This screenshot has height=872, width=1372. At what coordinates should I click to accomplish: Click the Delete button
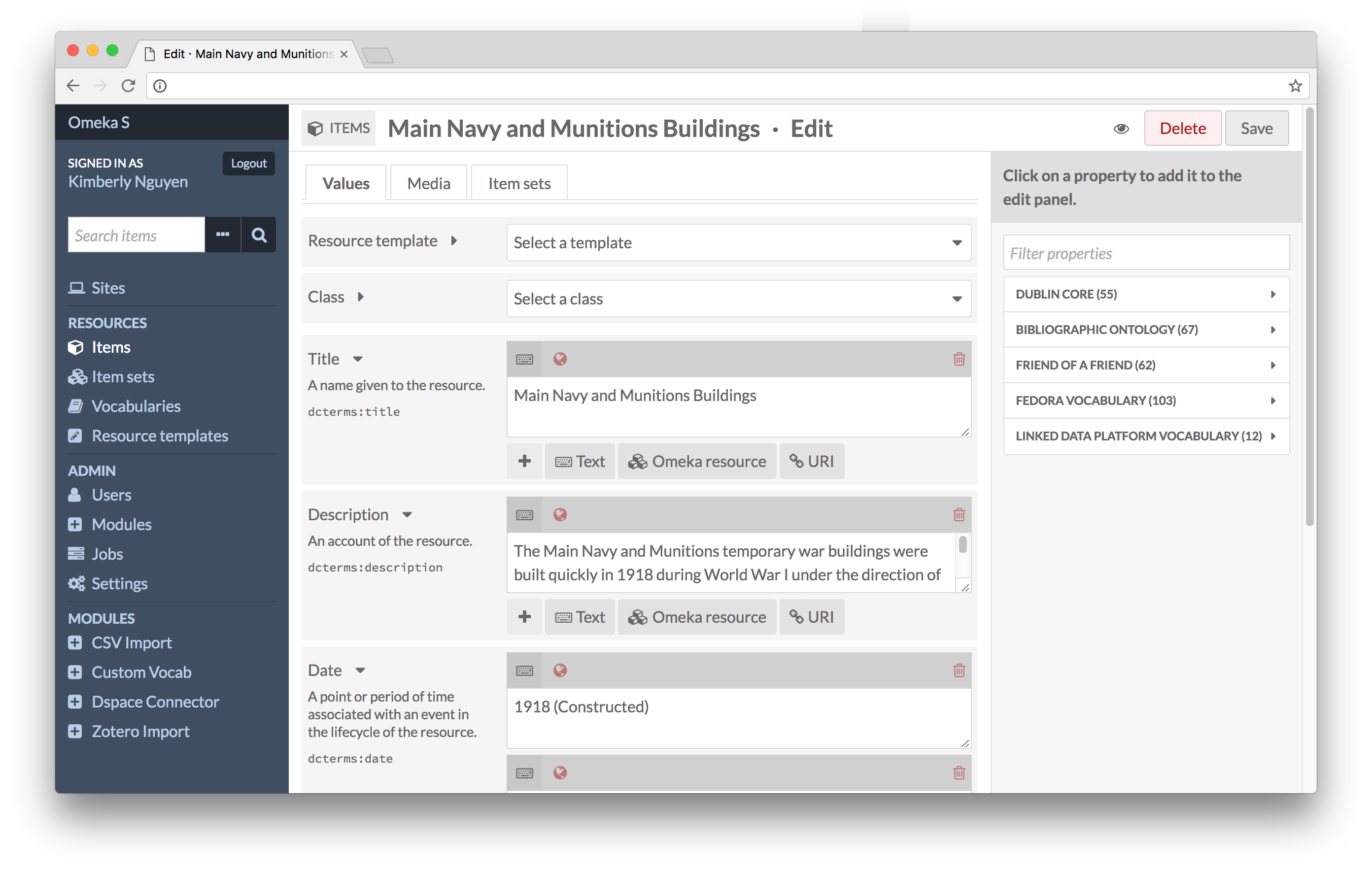click(1183, 128)
